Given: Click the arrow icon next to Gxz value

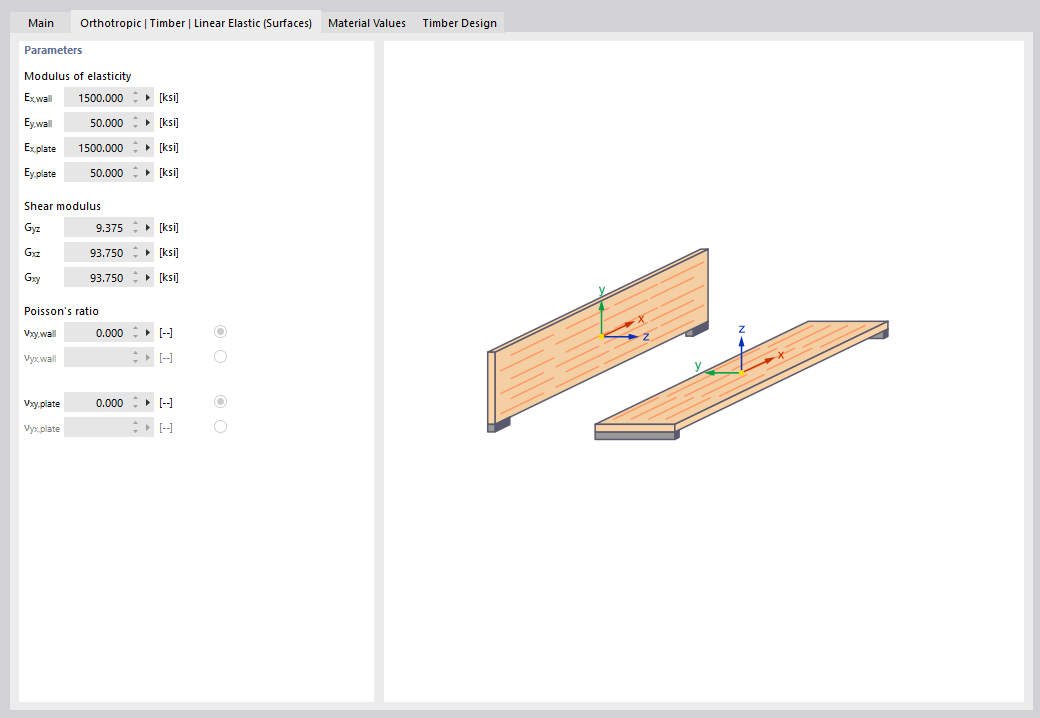Looking at the screenshot, I should (147, 252).
